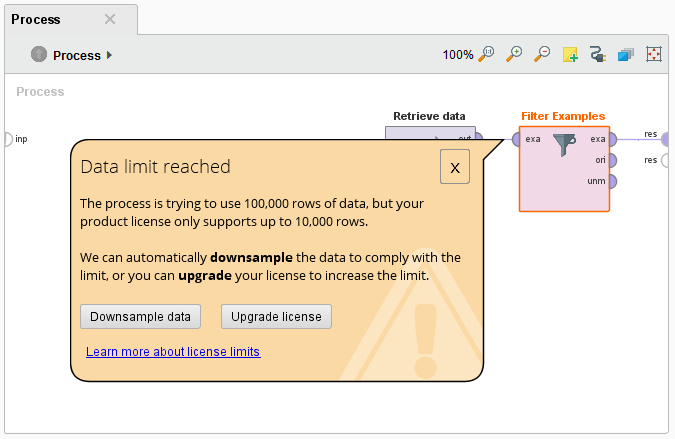Expand the Process breadcrumb arrow
Viewport: 675px width, 439px height.
(109, 55)
